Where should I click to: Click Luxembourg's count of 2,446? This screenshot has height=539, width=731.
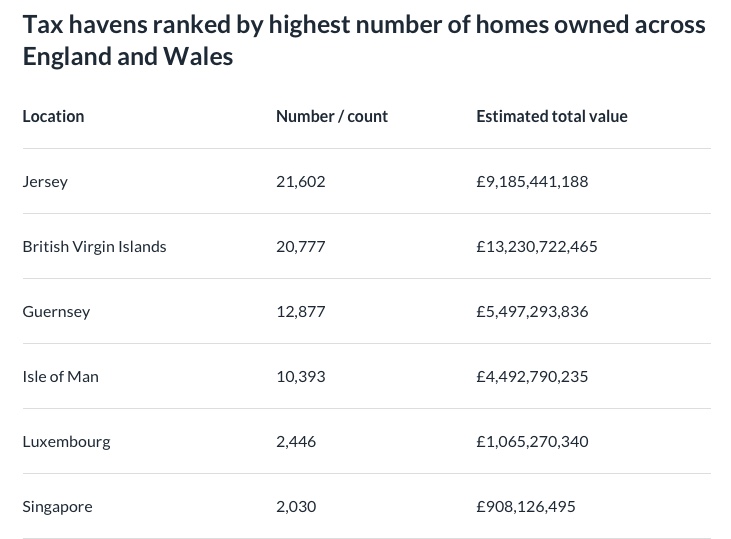[x=296, y=441]
